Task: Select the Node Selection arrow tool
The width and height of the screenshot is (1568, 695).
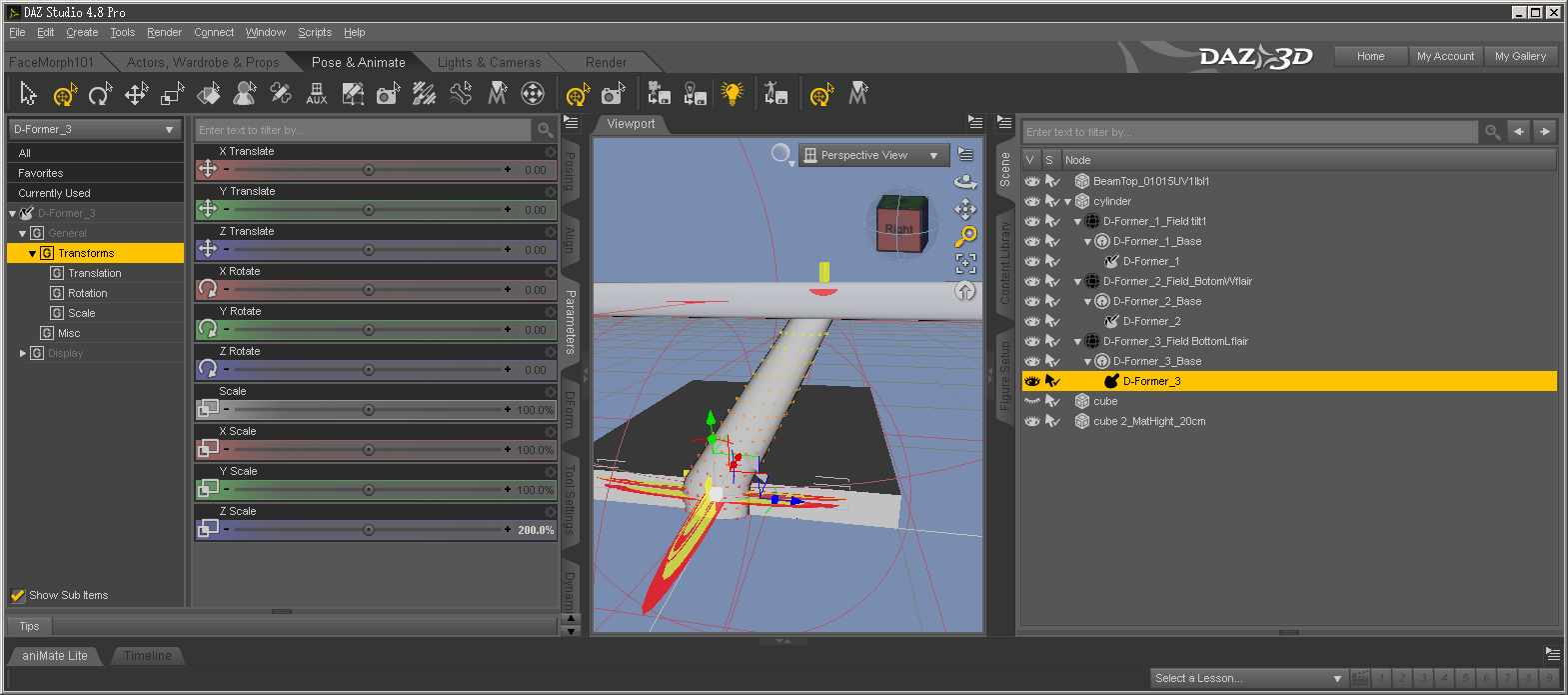Action: click(28, 94)
